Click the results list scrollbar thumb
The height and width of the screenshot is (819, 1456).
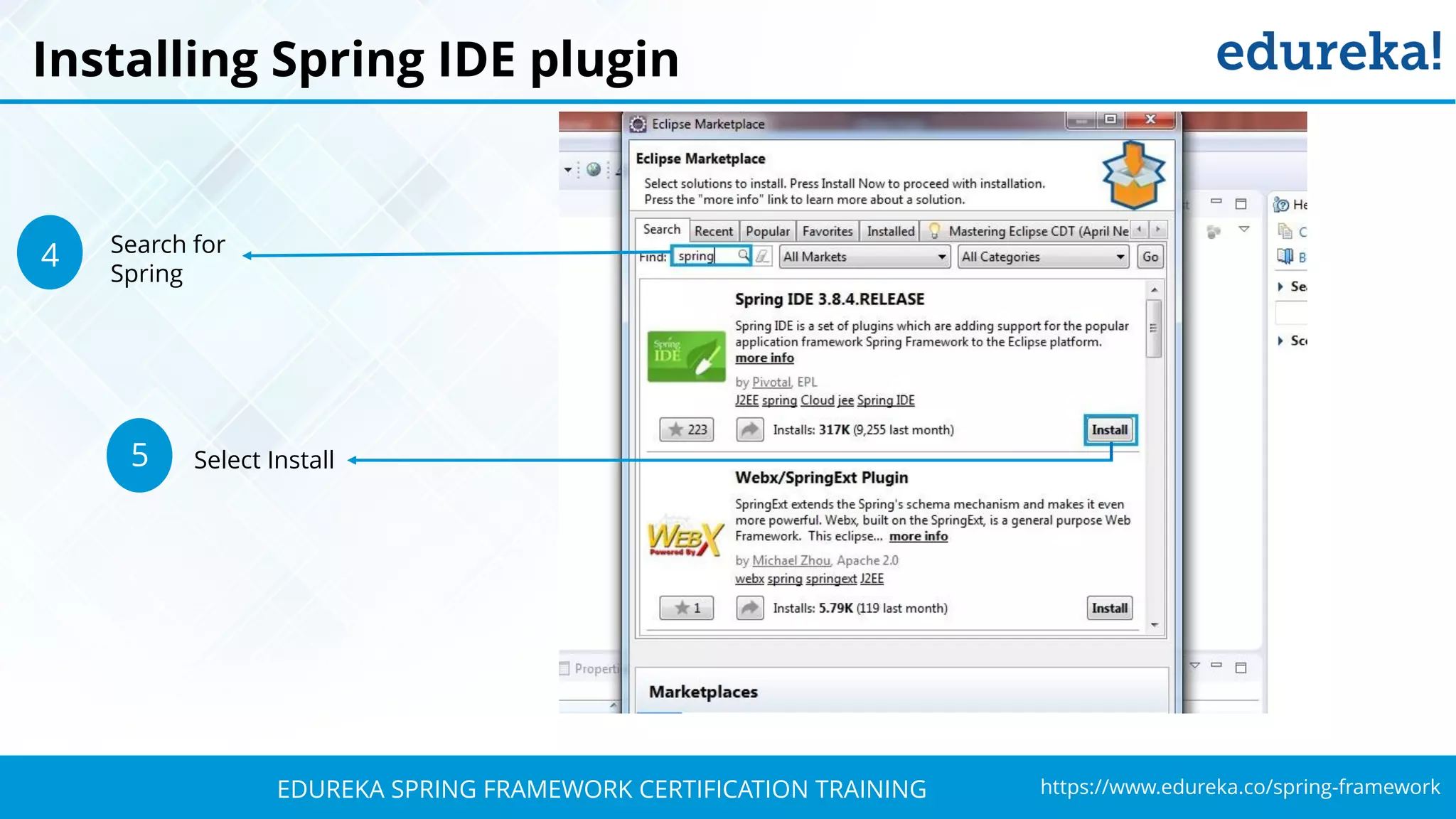1154,328
